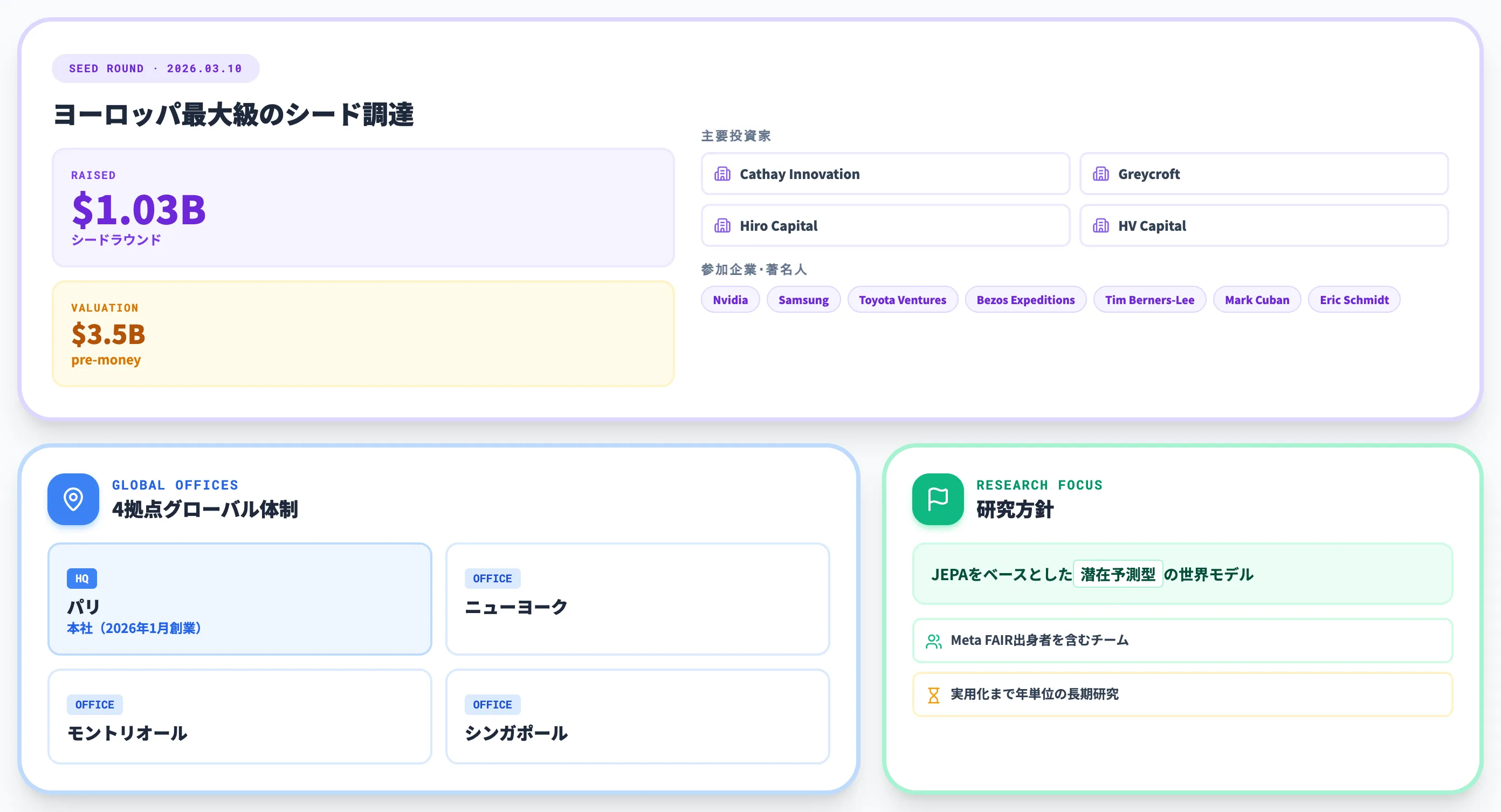This screenshot has height=812, width=1501.
Task: Click the OFFICE badge above モントリオール
Action: point(94,704)
